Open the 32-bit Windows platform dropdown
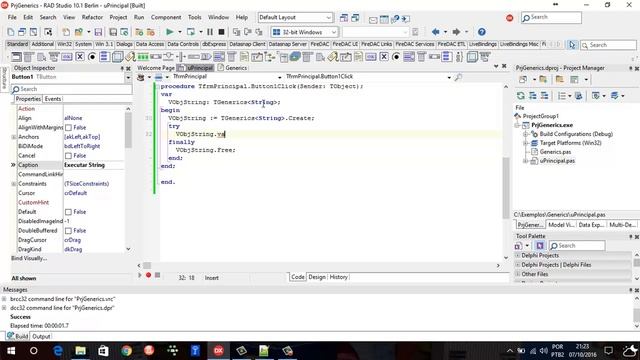 click(304, 32)
